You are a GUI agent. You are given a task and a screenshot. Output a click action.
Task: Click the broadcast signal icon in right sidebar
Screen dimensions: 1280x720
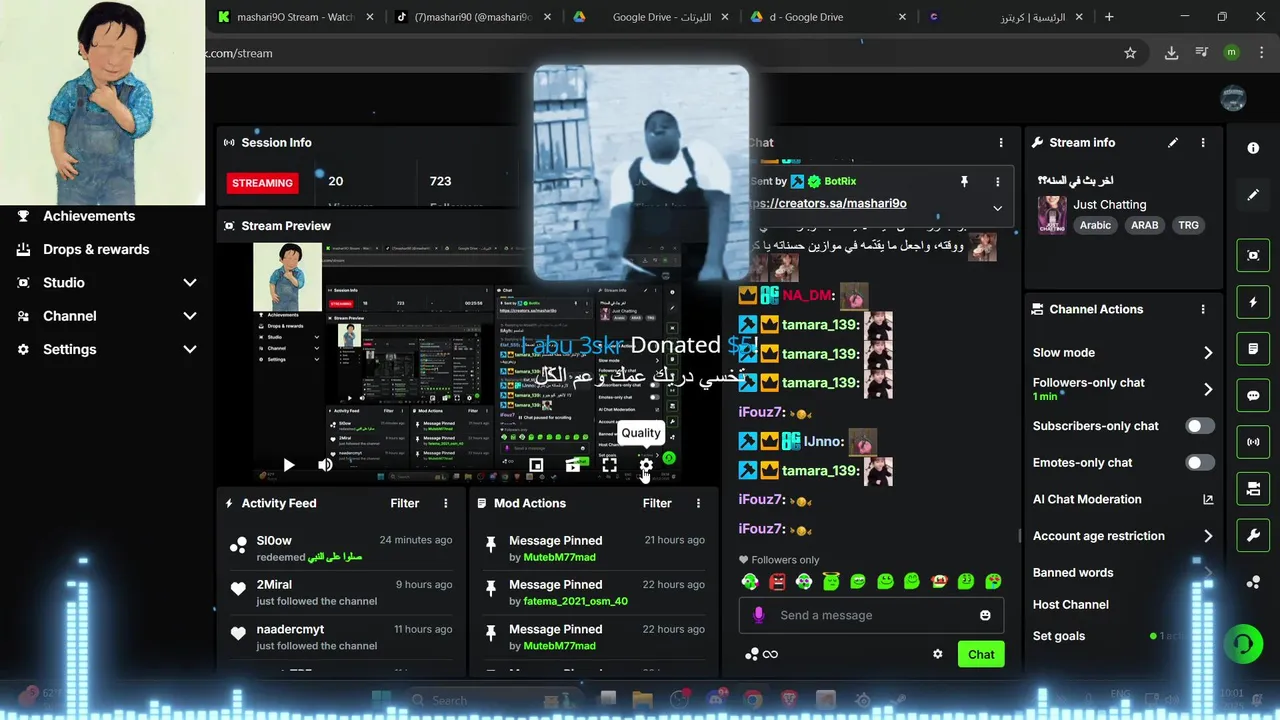(x=1253, y=441)
